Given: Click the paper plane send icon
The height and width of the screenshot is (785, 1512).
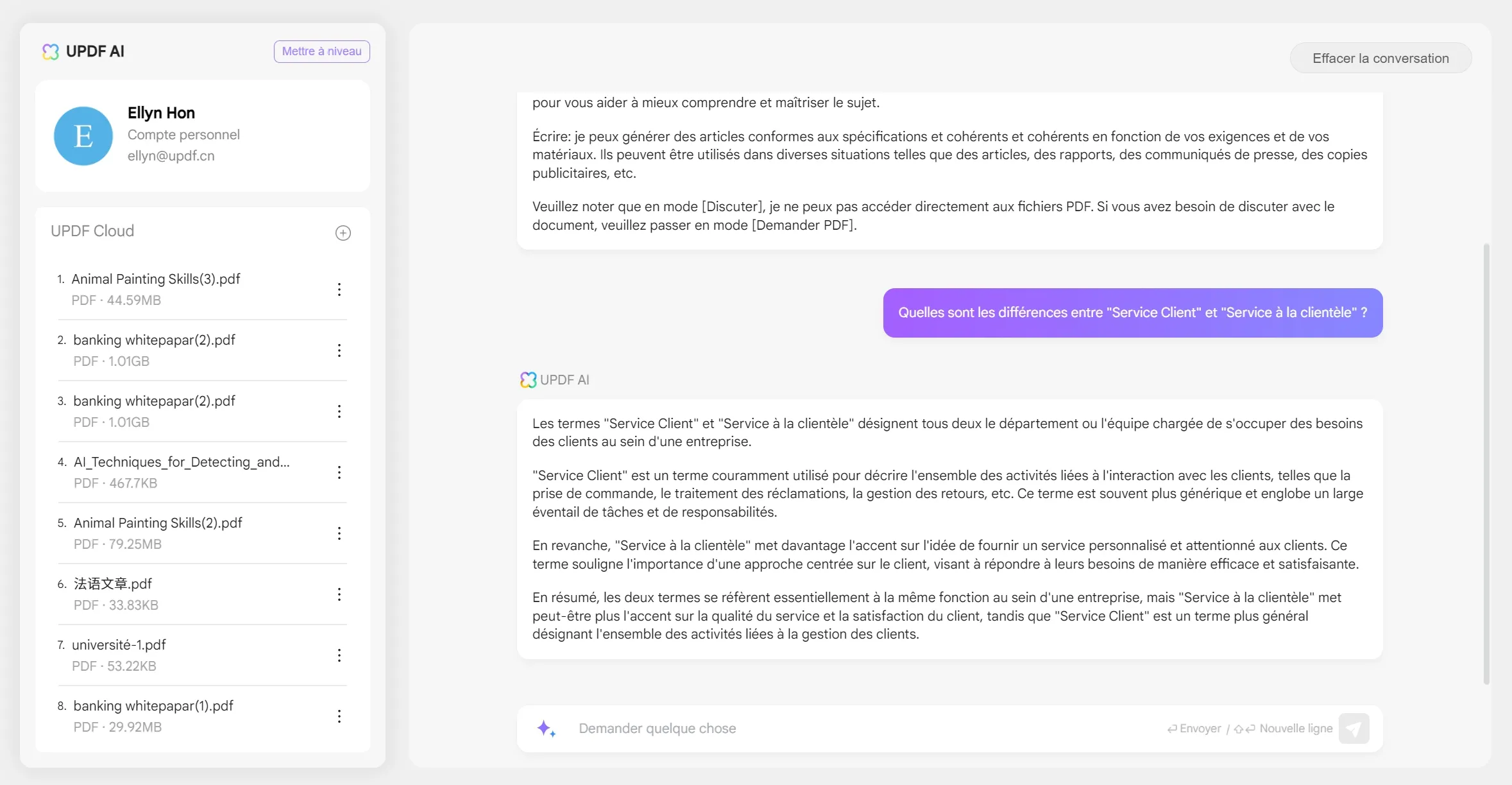Looking at the screenshot, I should tap(1354, 729).
